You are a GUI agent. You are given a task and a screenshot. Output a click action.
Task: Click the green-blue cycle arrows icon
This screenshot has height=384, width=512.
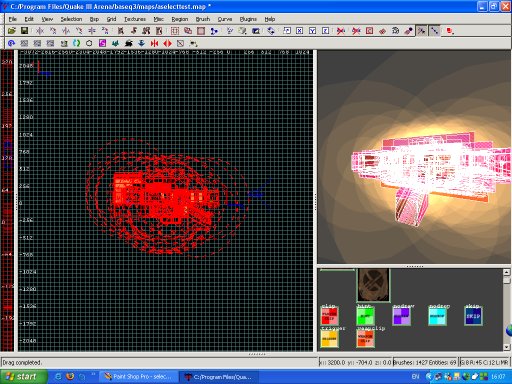tap(76, 43)
